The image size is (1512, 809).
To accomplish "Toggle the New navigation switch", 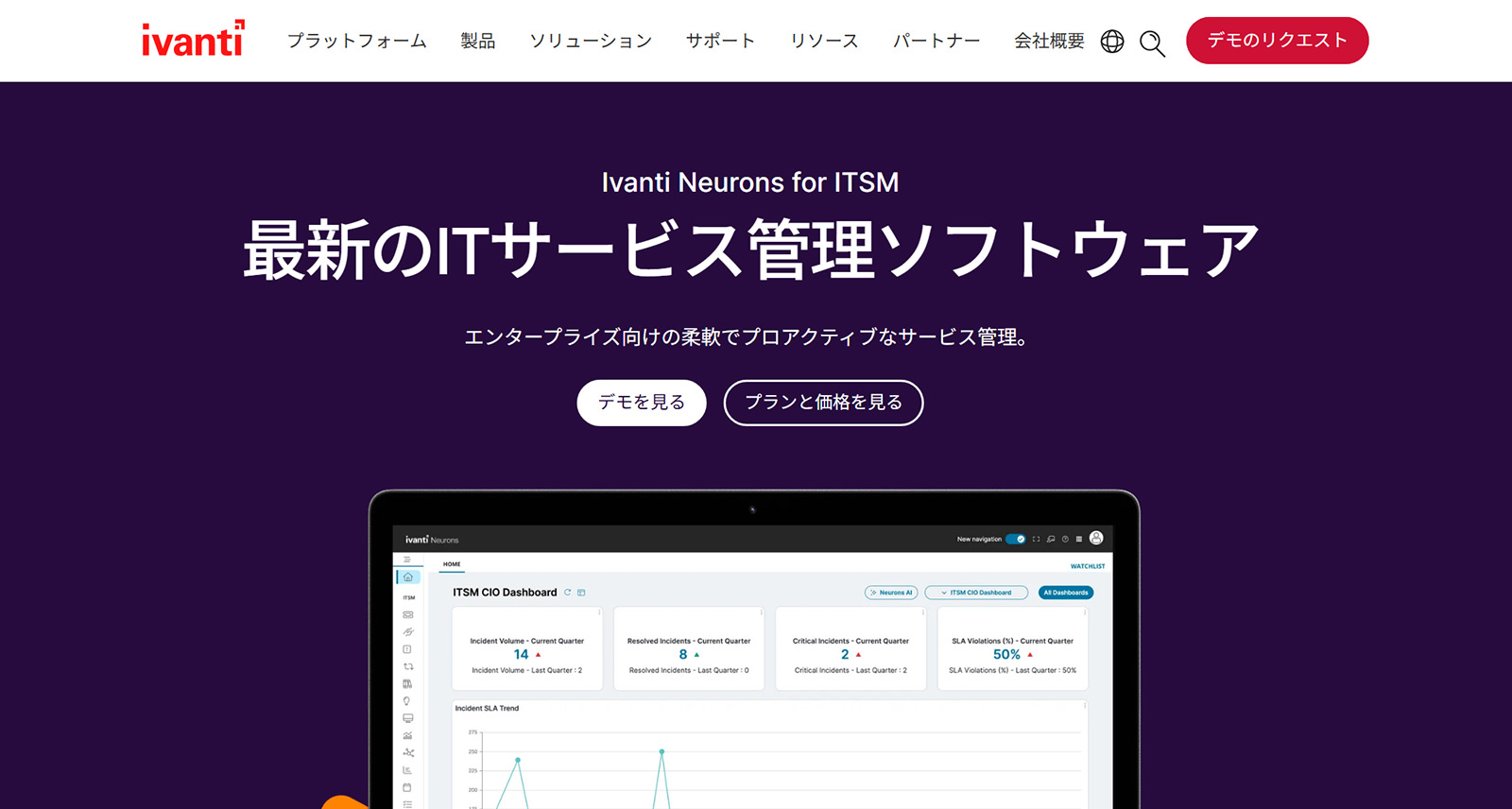I will 1016,539.
